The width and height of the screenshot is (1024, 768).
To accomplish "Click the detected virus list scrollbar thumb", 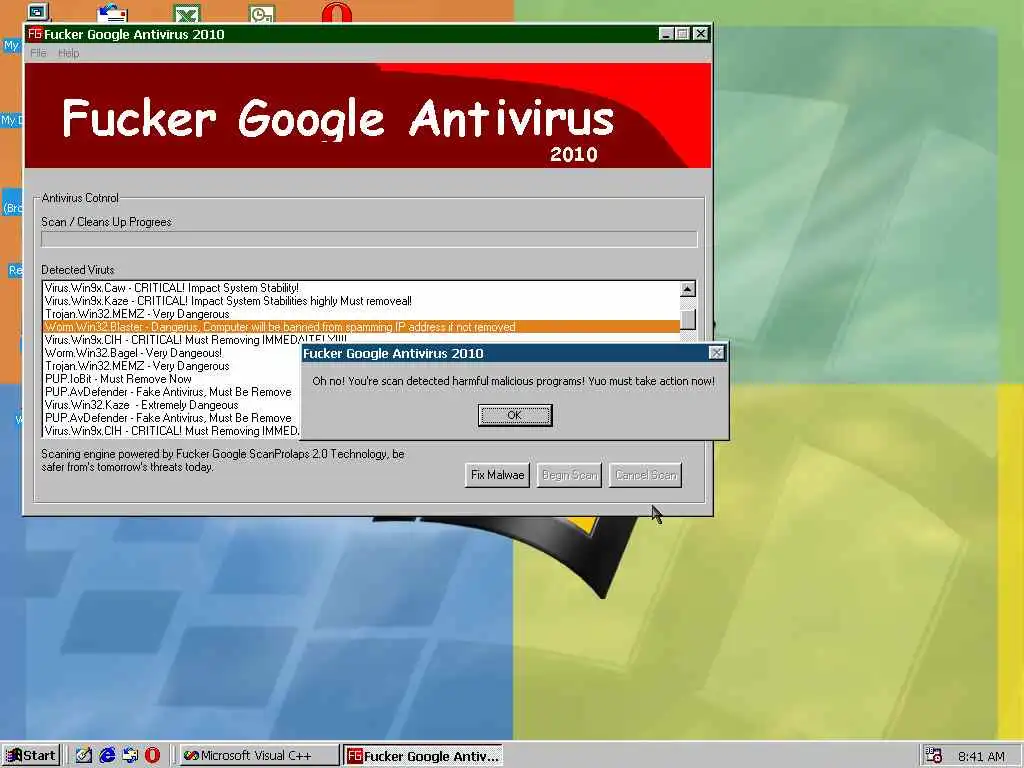I will tap(688, 319).
